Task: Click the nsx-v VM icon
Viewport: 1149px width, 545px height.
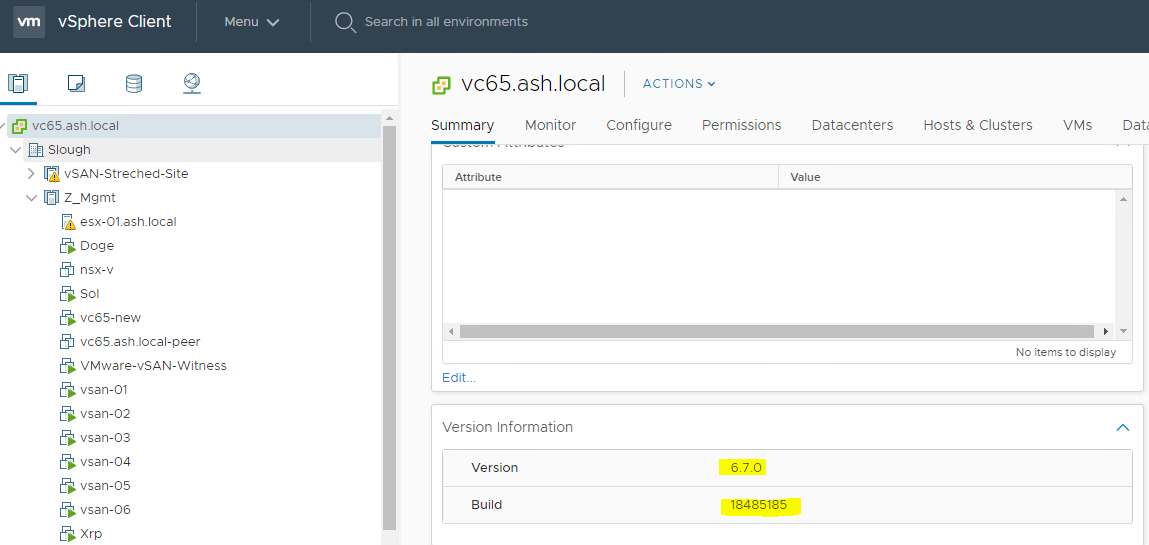Action: 67,270
